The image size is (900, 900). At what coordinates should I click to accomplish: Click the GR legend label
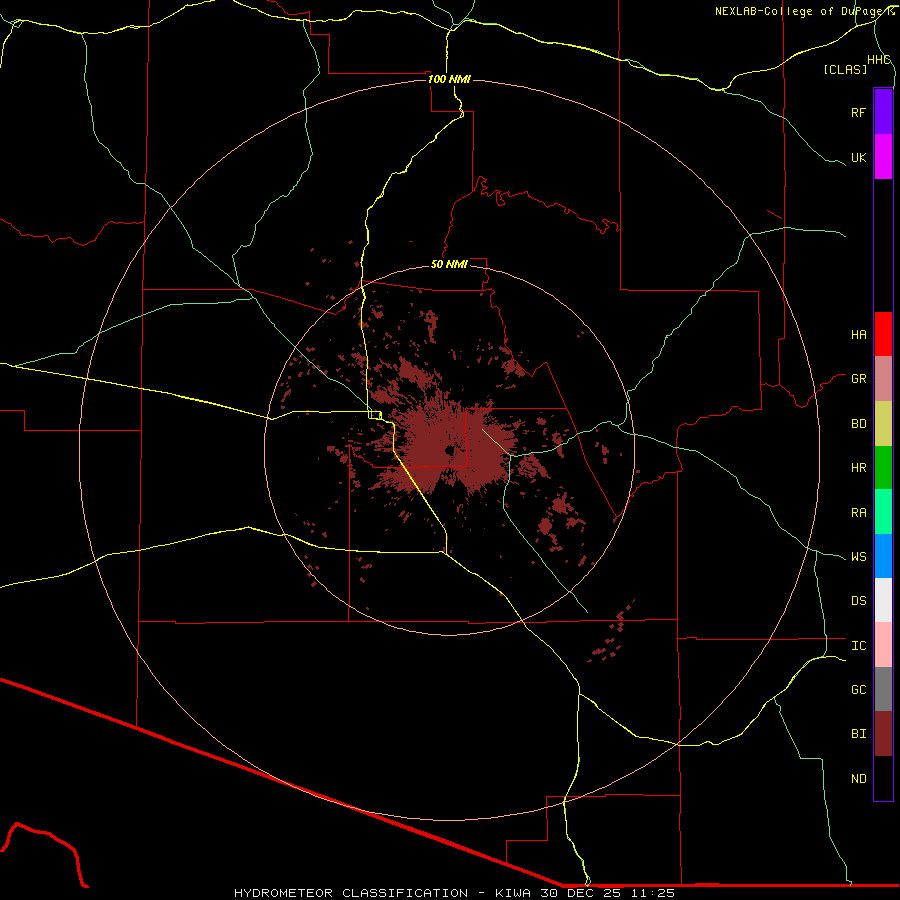[858, 379]
